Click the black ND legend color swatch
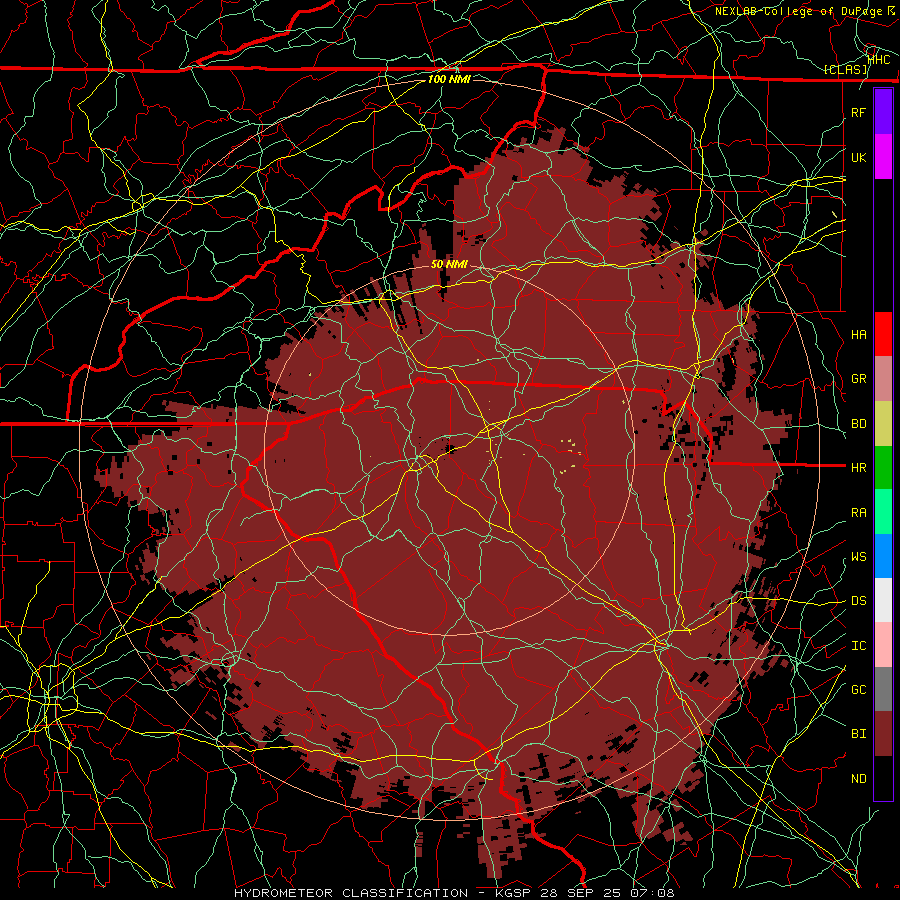 point(883,778)
